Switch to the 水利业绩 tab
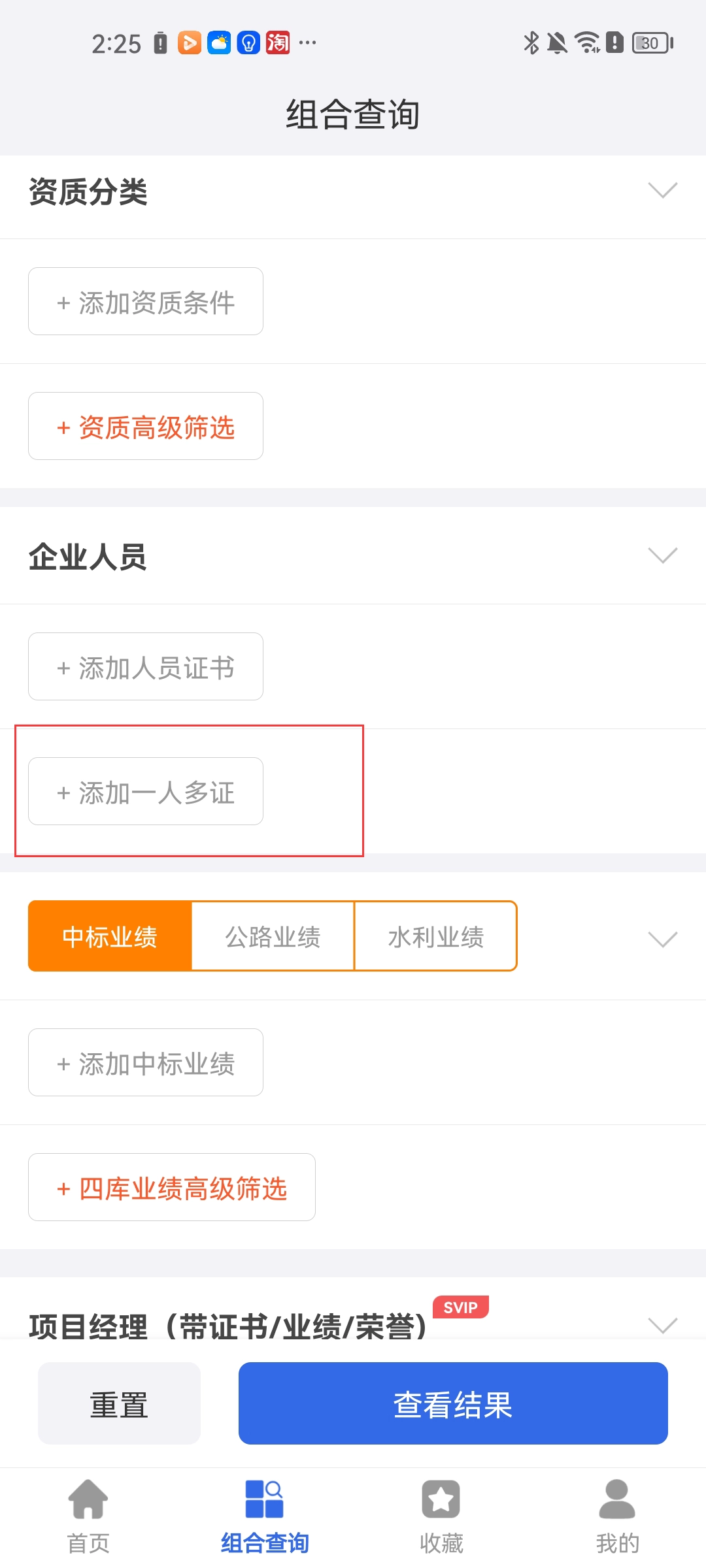Viewport: 706px width, 1568px height. [x=435, y=936]
